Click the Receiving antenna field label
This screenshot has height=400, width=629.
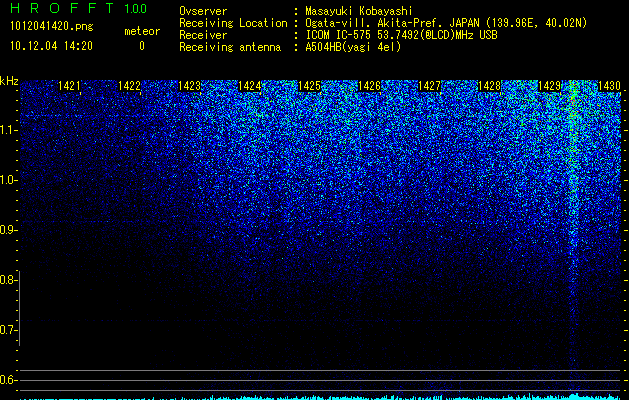click(230, 47)
